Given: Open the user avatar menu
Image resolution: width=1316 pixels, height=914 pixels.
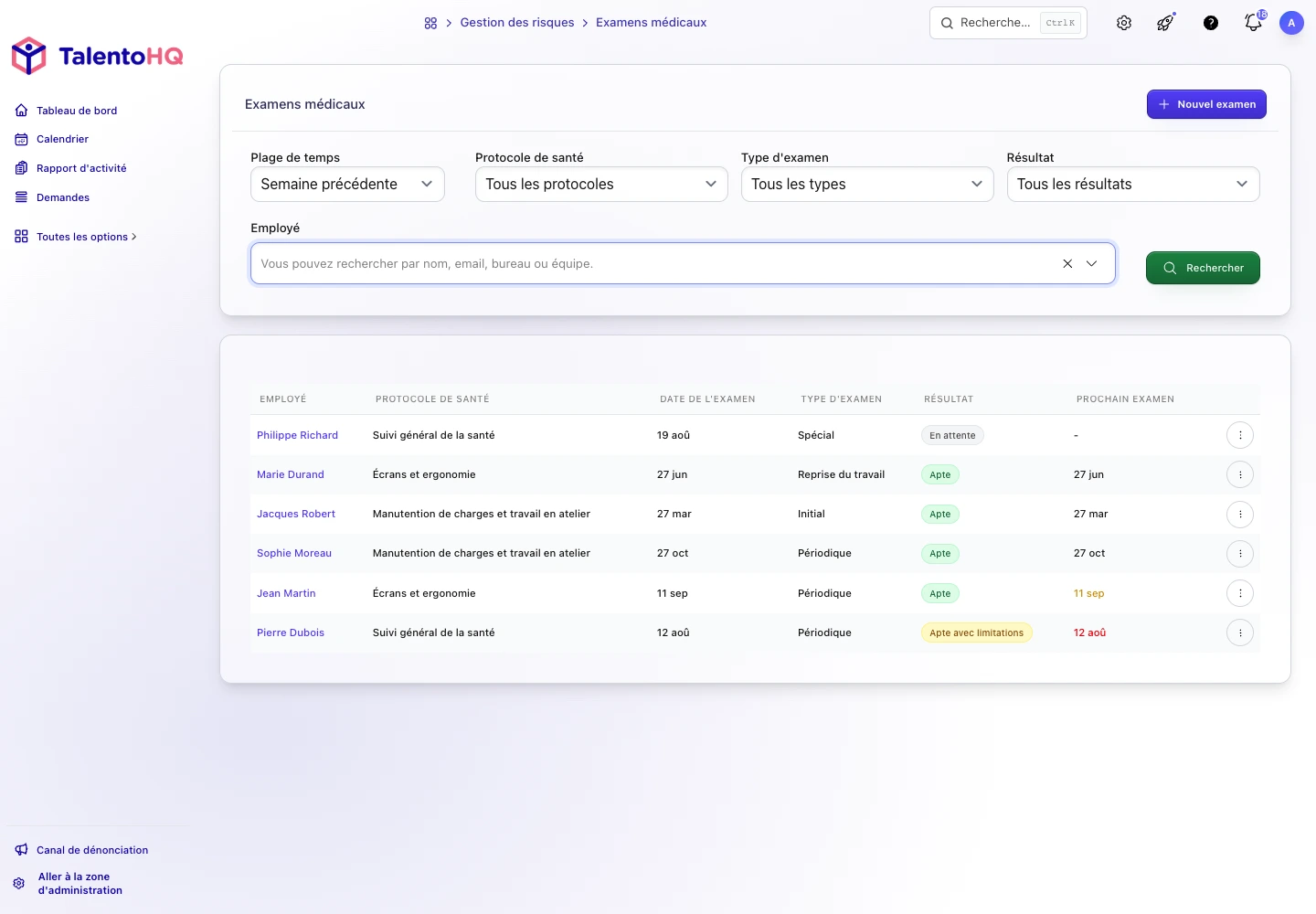Looking at the screenshot, I should click(1291, 23).
